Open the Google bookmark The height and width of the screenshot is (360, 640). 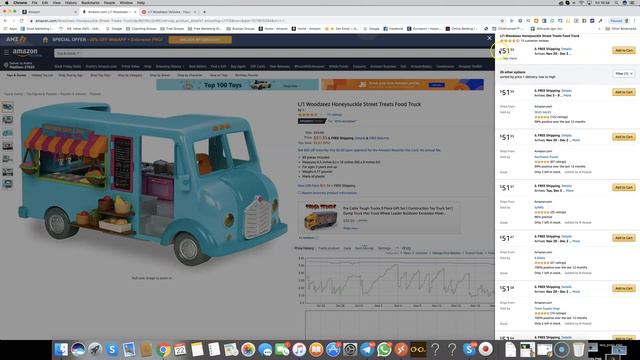tap(114, 29)
